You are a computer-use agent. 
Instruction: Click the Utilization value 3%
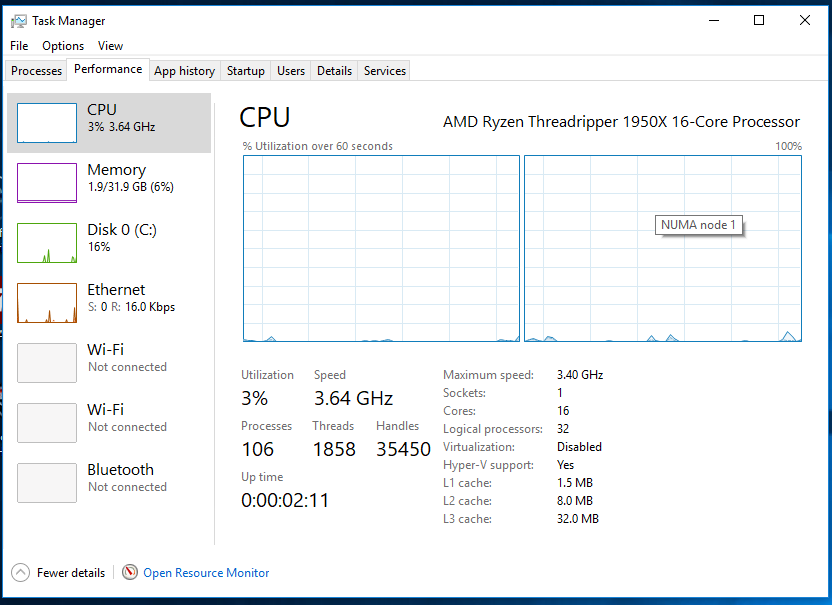[x=254, y=398]
